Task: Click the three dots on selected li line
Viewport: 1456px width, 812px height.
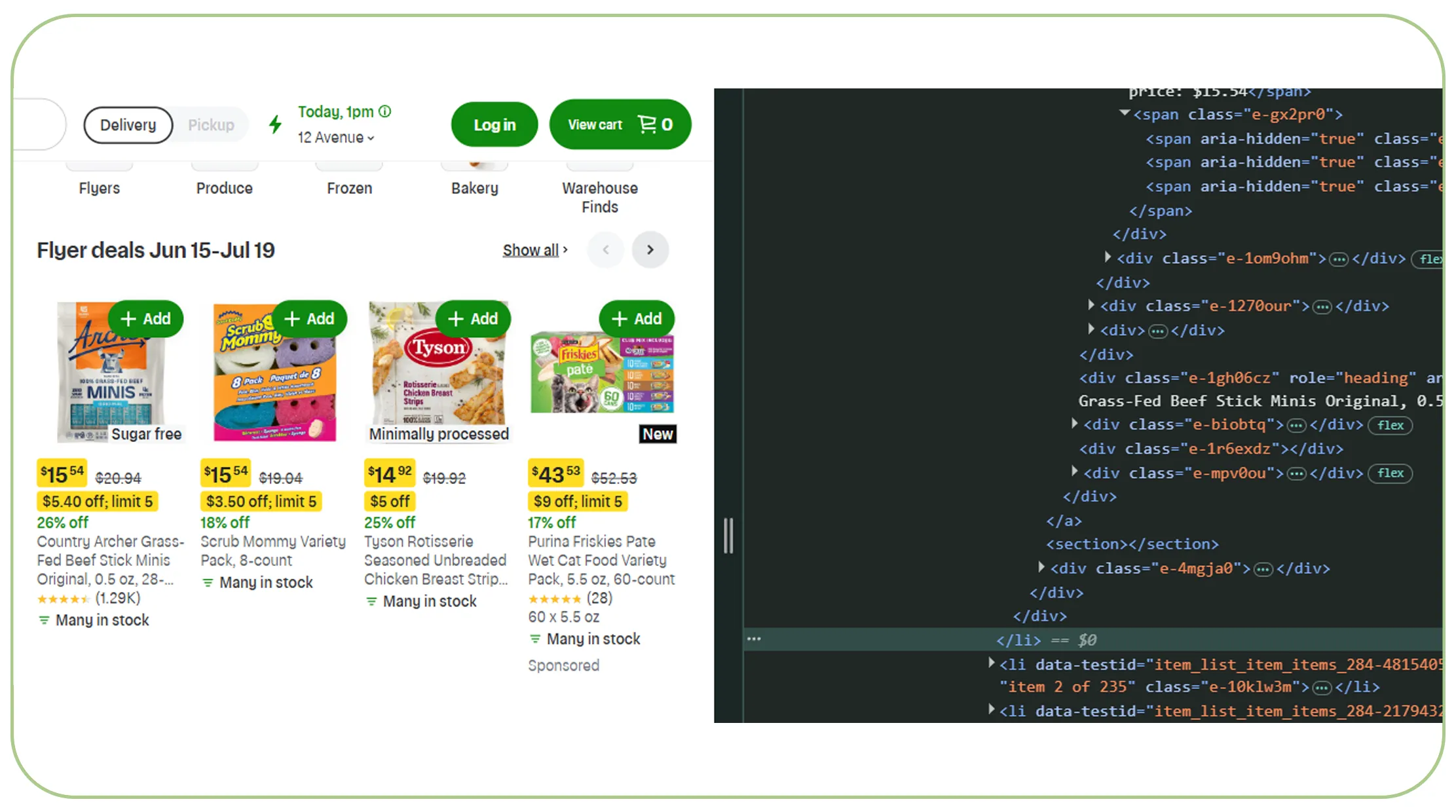Action: click(x=754, y=638)
